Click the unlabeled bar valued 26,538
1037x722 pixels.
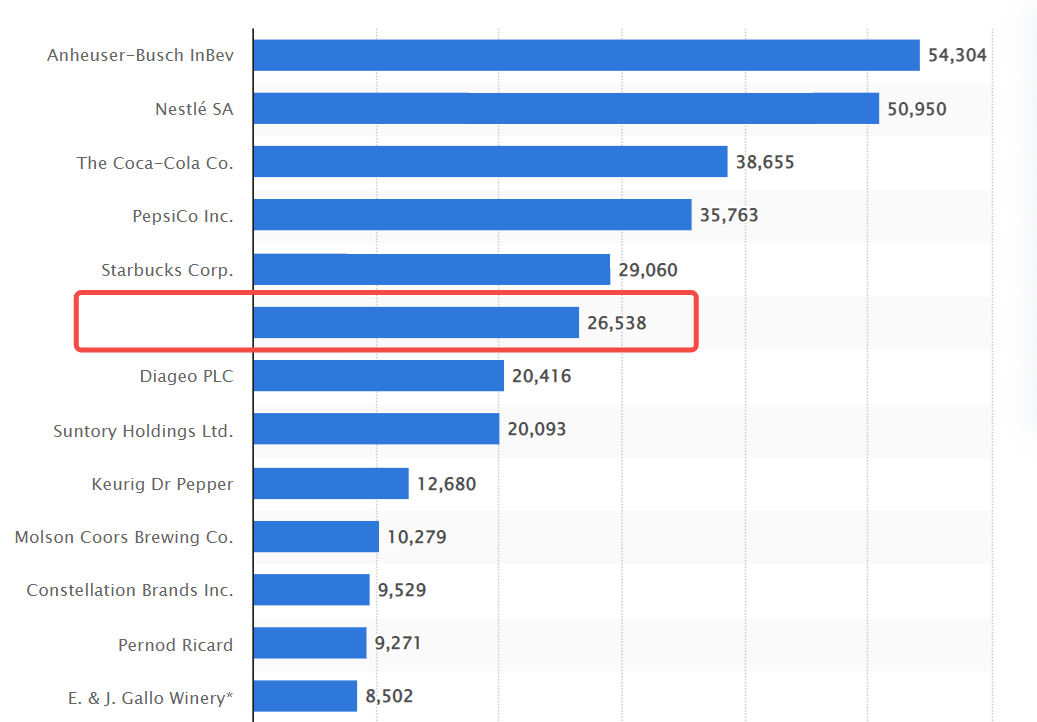tap(417, 323)
